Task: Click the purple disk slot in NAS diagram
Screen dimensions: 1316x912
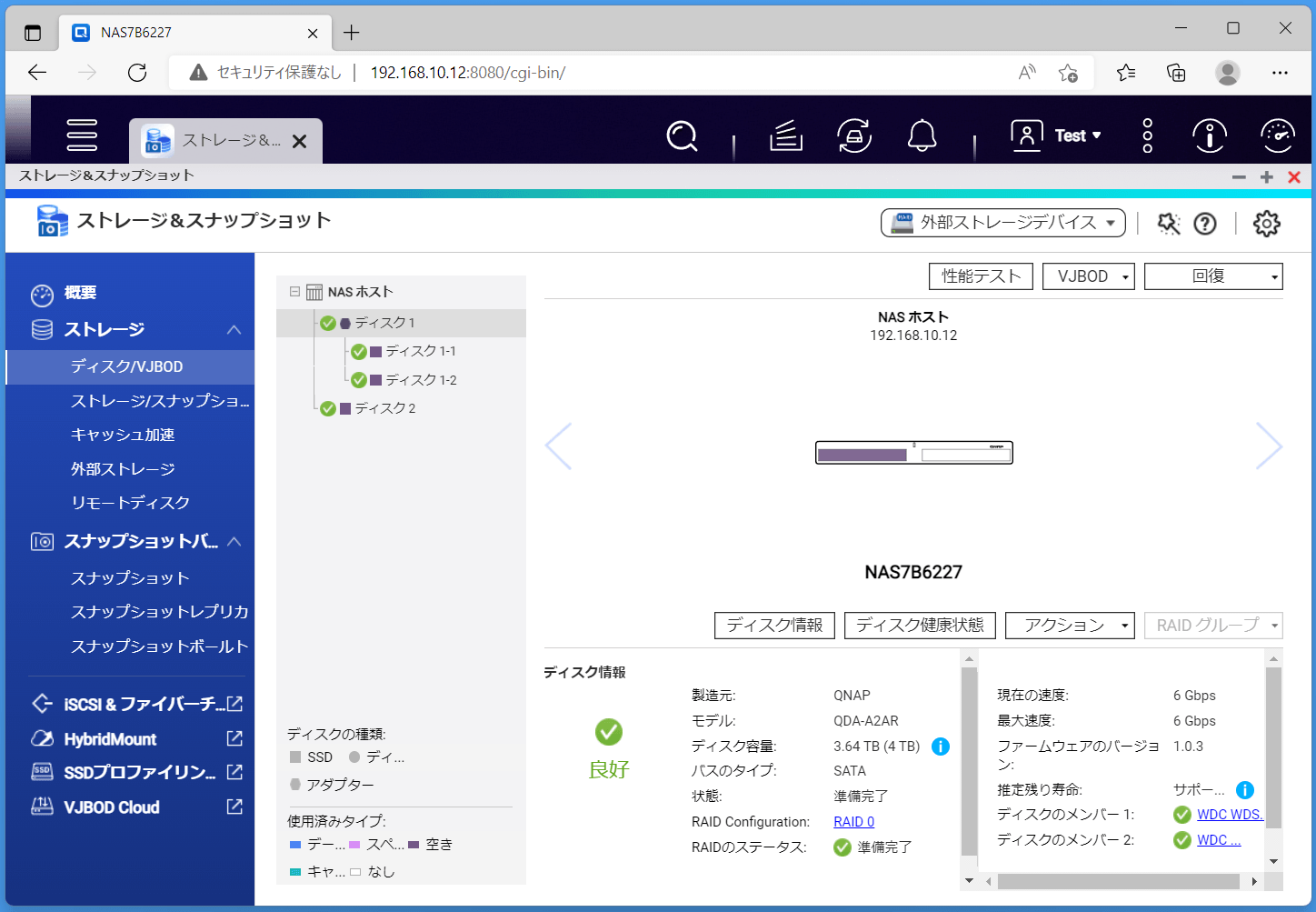Action: (x=862, y=455)
